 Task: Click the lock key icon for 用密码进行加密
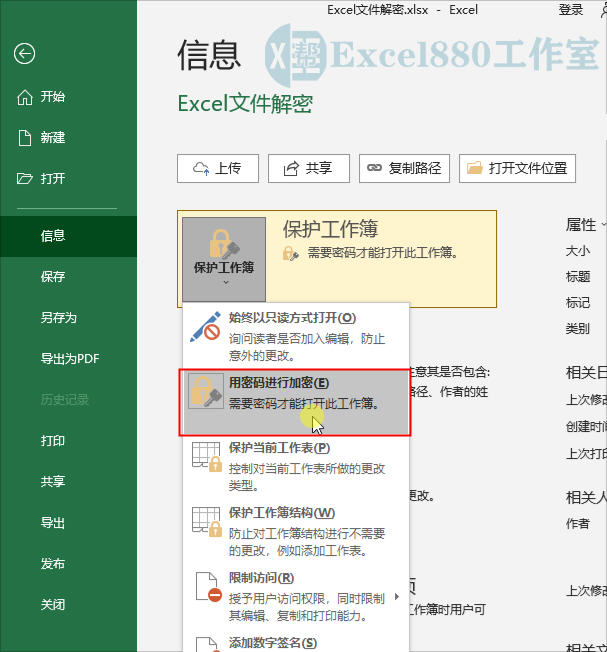point(205,391)
